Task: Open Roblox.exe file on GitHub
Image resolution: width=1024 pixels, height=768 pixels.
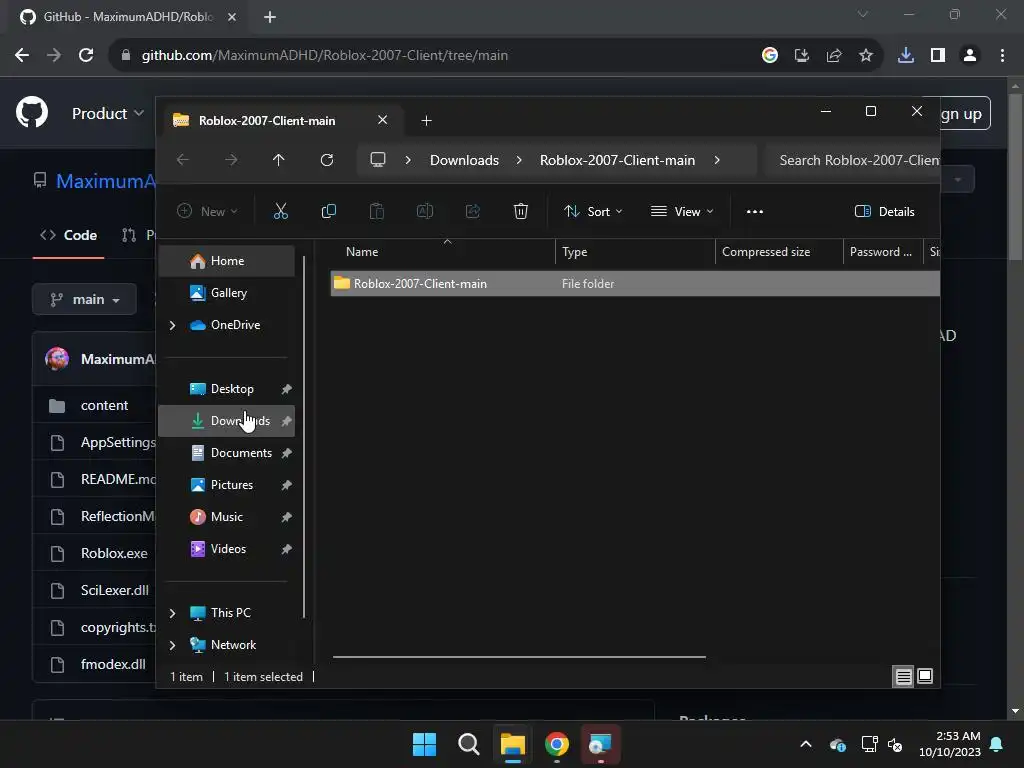Action: coord(114,553)
